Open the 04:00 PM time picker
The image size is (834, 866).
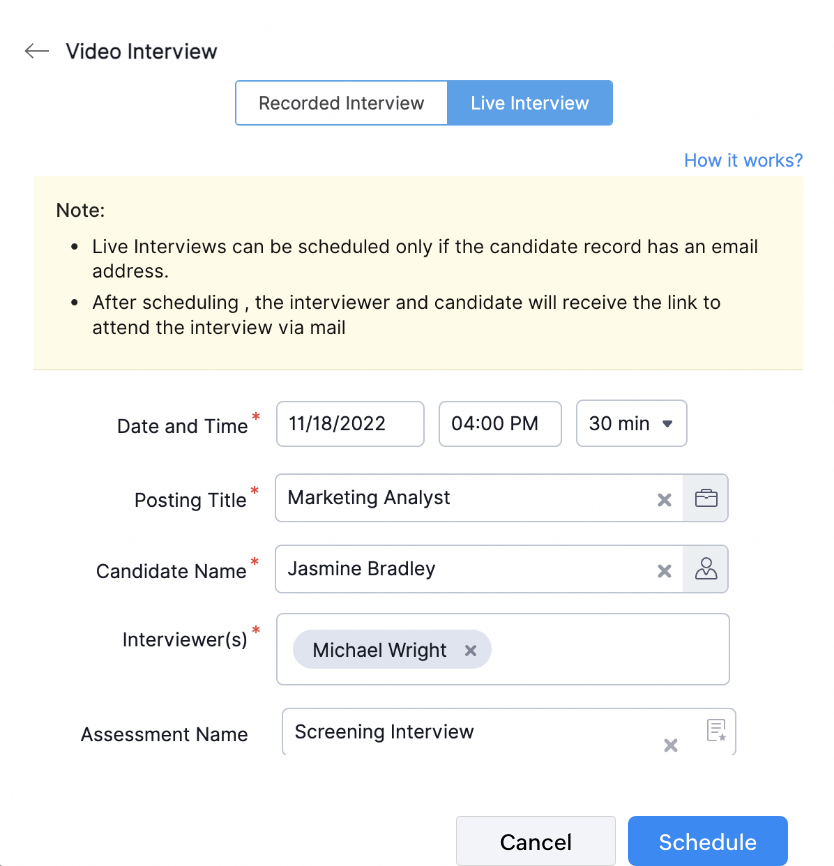tap(501, 423)
